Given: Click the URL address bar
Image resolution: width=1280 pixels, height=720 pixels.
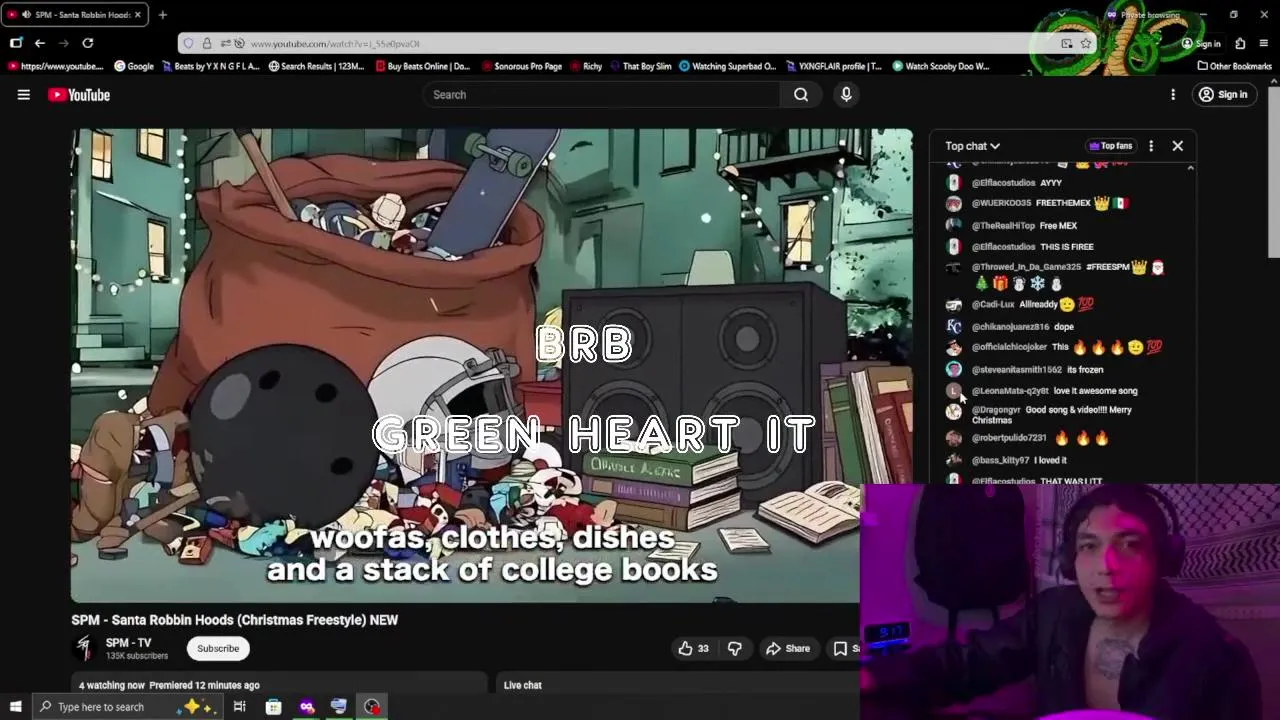Looking at the screenshot, I should (640, 43).
